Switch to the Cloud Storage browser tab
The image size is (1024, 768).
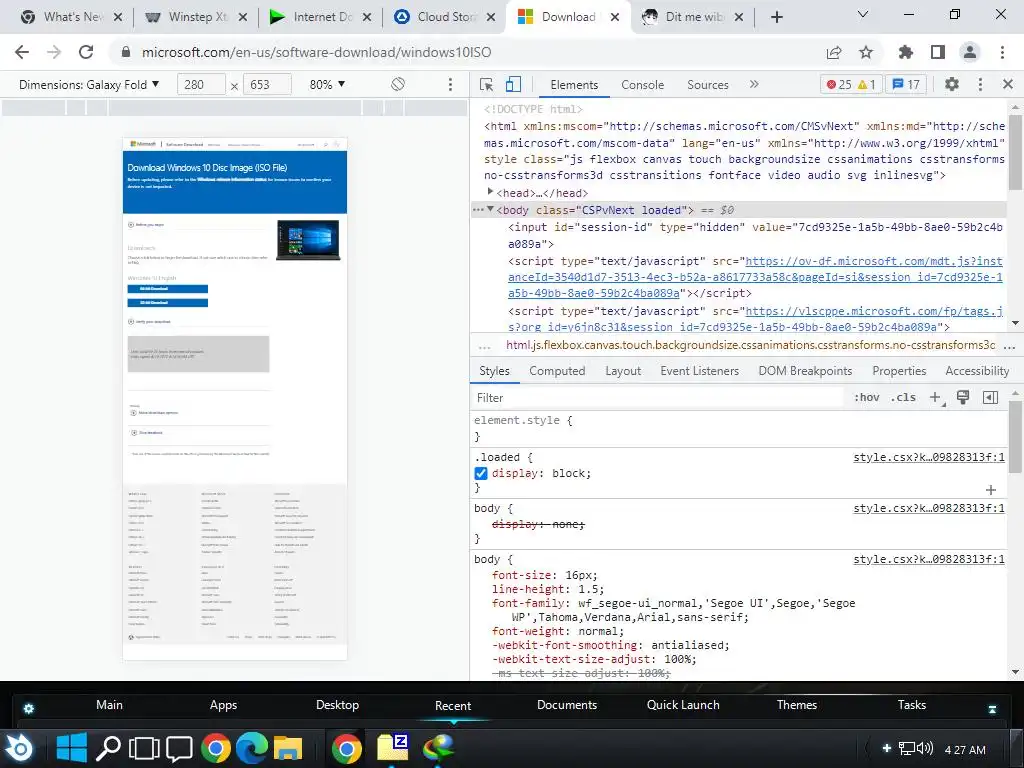coord(445,17)
